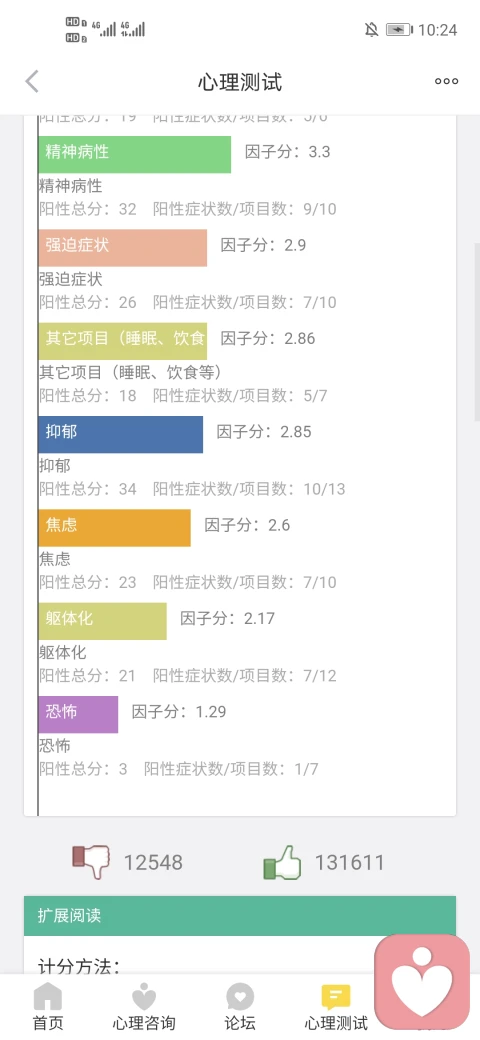Select the orange 焦虑 bar
The width and height of the screenshot is (480, 1040).
click(115, 528)
